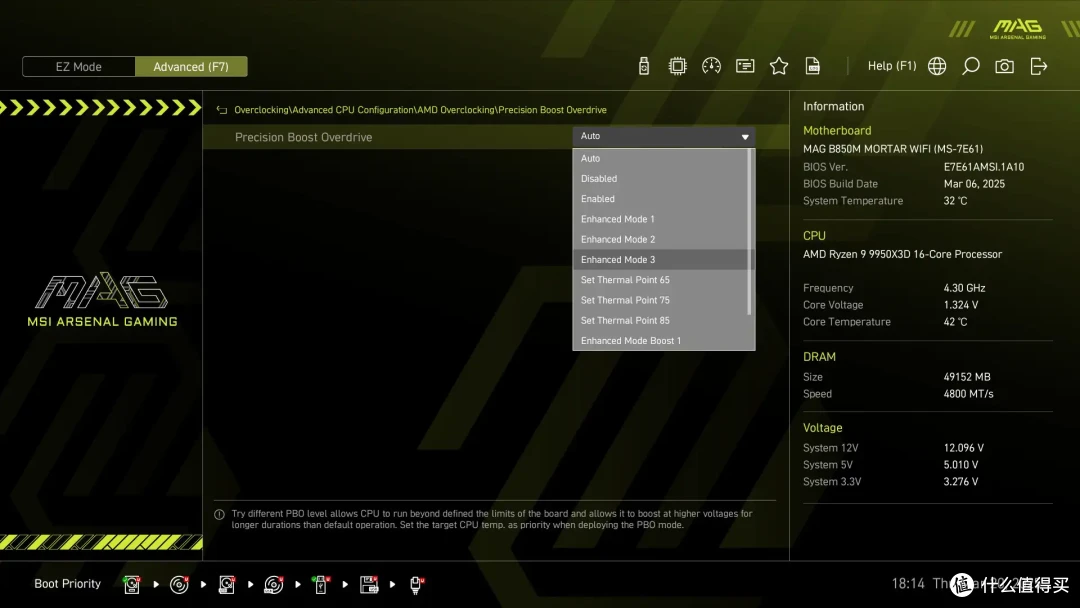The image size is (1080, 608).
Task: Click the 4800 MT/s DRAM speed value
Action: coord(968,394)
